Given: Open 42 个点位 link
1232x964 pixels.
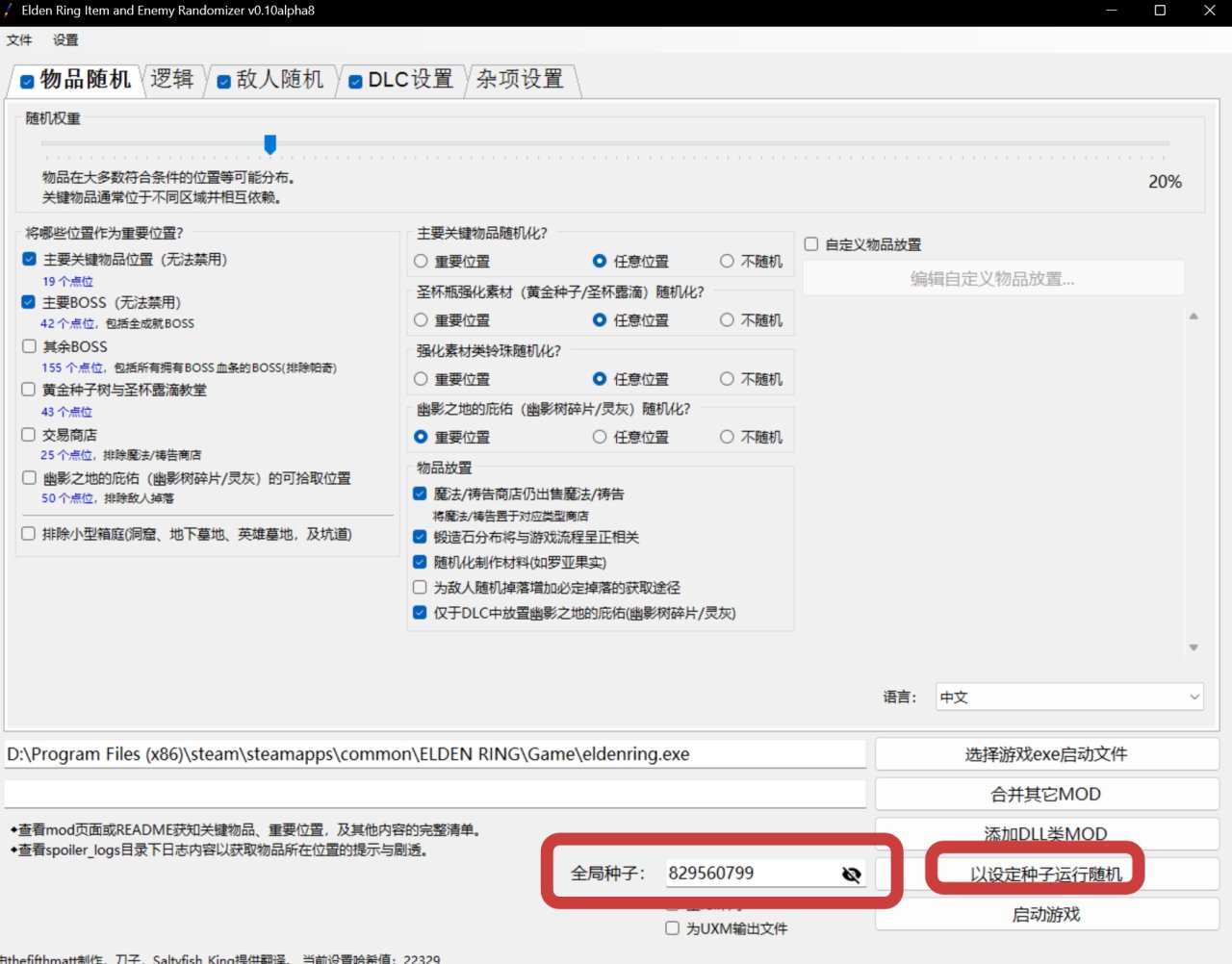Looking at the screenshot, I should pos(67,324).
